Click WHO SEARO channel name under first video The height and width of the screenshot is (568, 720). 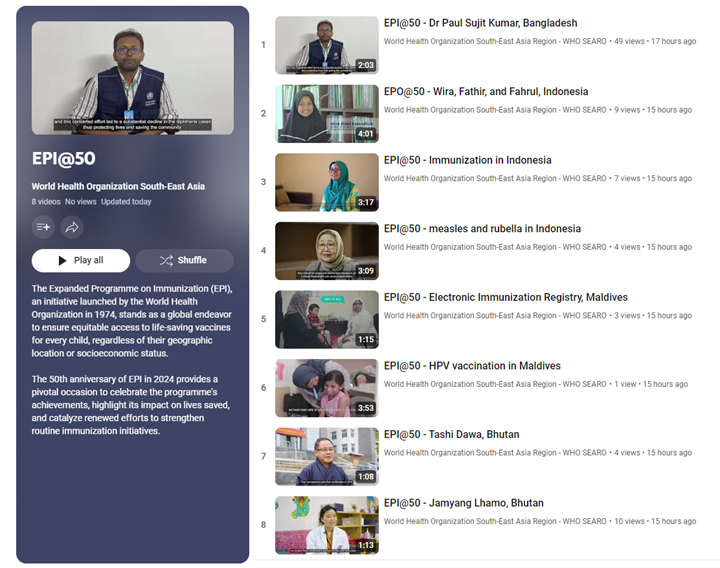[x=495, y=41]
